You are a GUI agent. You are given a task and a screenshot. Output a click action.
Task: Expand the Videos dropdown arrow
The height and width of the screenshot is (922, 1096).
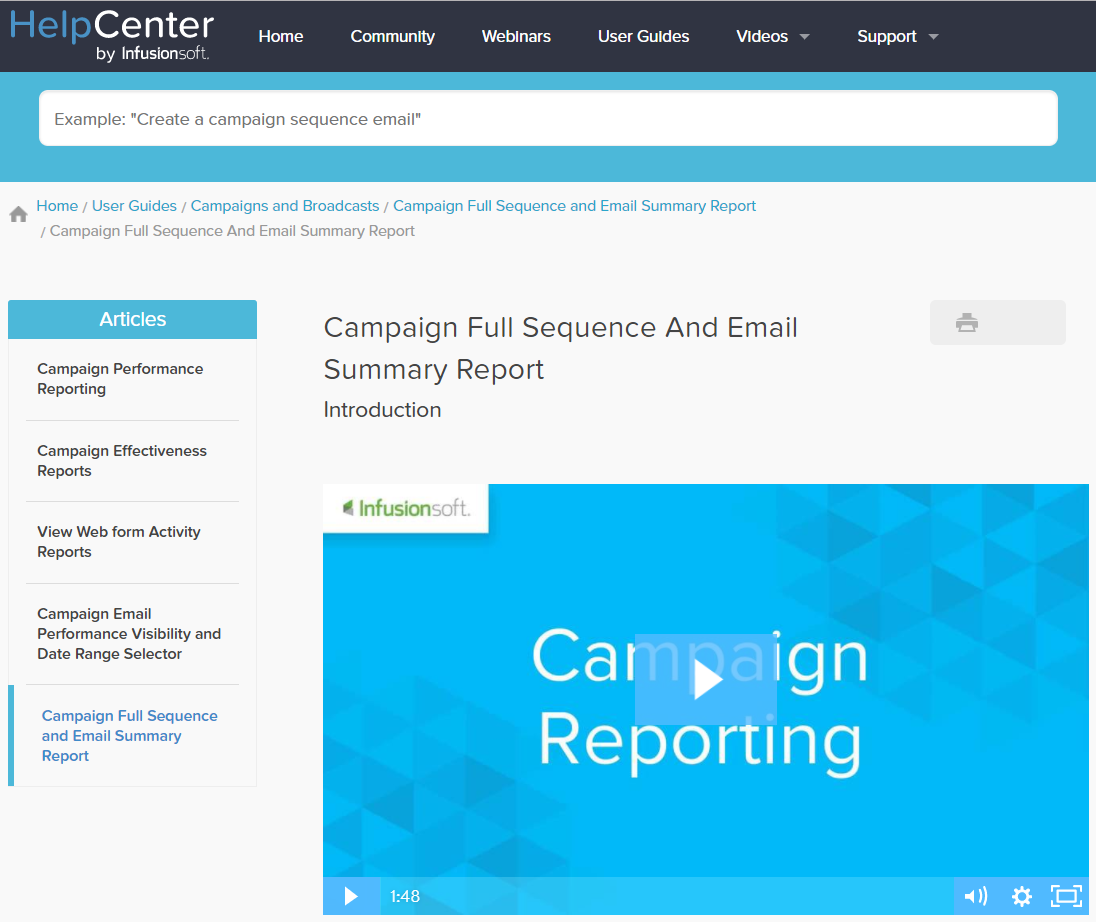click(x=805, y=36)
